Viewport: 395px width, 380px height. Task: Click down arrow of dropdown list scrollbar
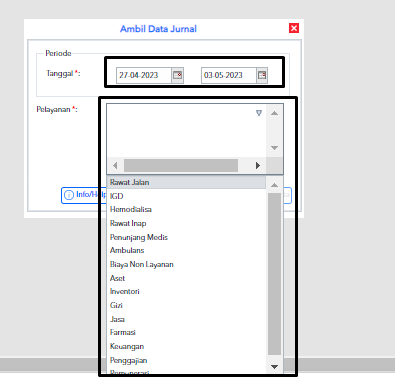(274, 367)
